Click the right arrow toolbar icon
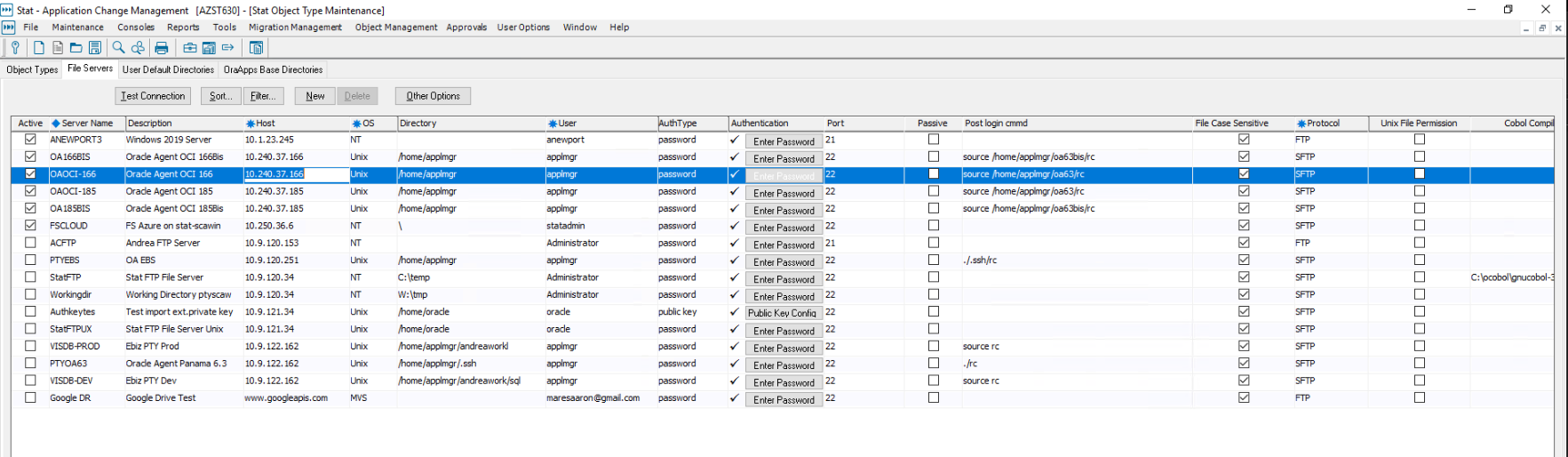Screen dimensions: 1568x457 pyautogui.click(x=228, y=48)
